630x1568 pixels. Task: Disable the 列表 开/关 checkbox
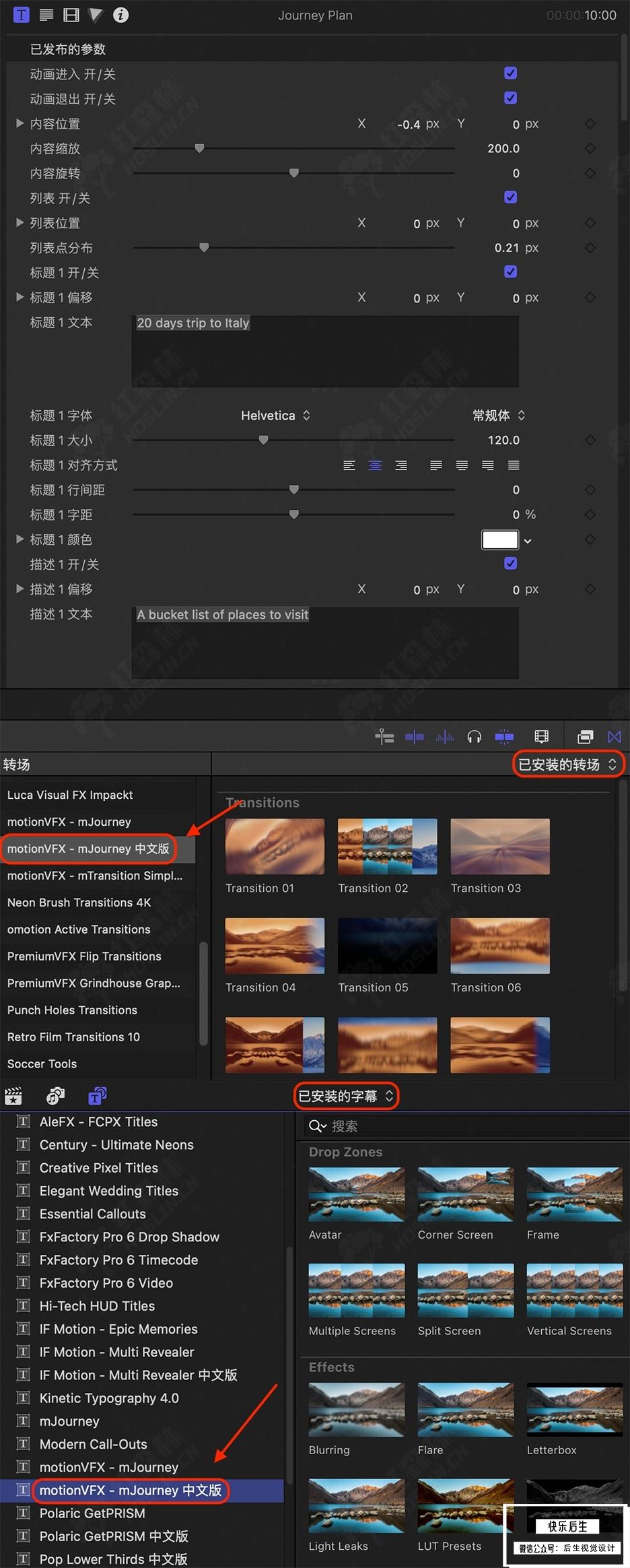pos(511,197)
